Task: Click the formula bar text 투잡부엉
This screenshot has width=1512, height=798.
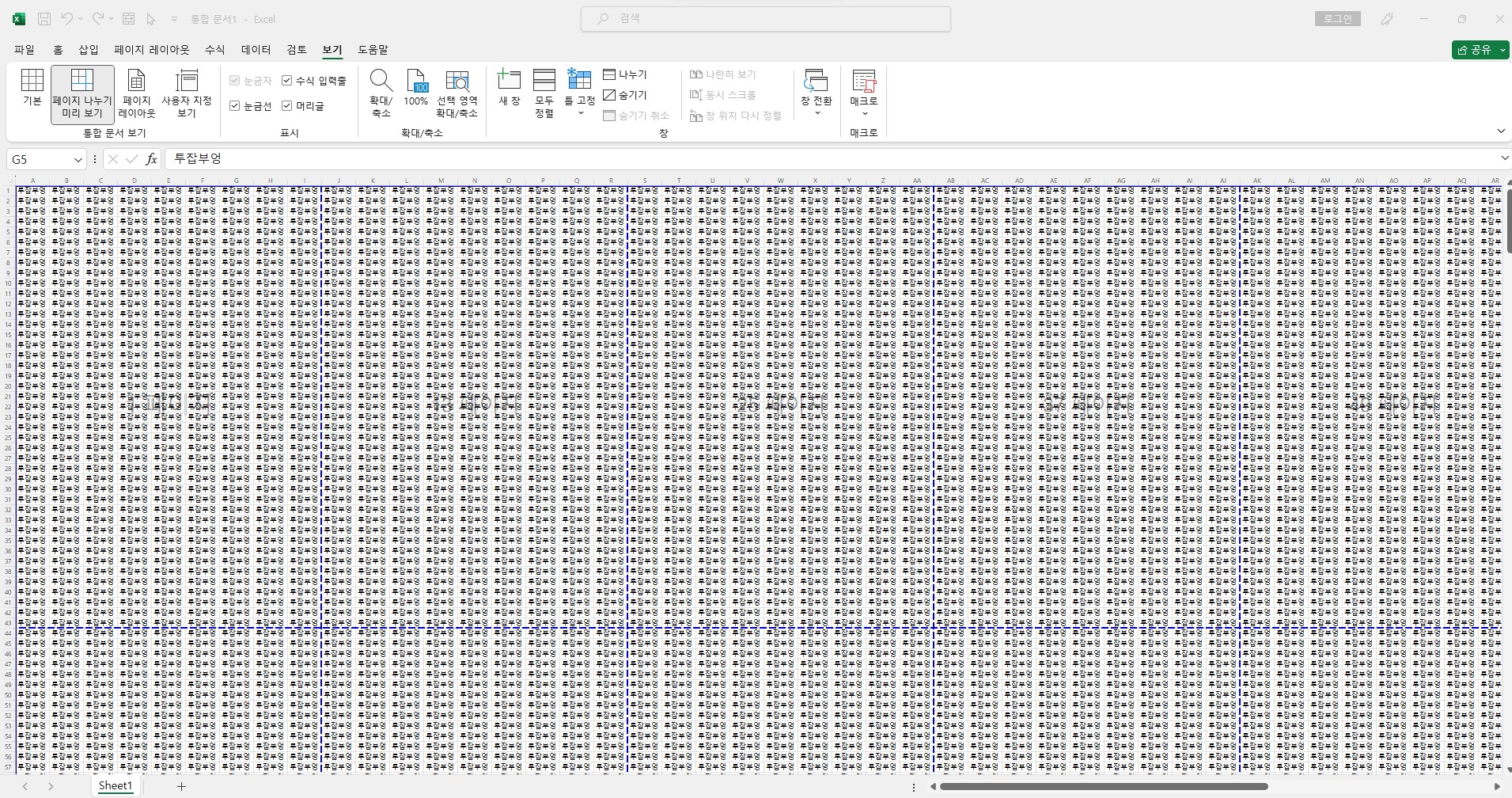Action: (x=198, y=159)
